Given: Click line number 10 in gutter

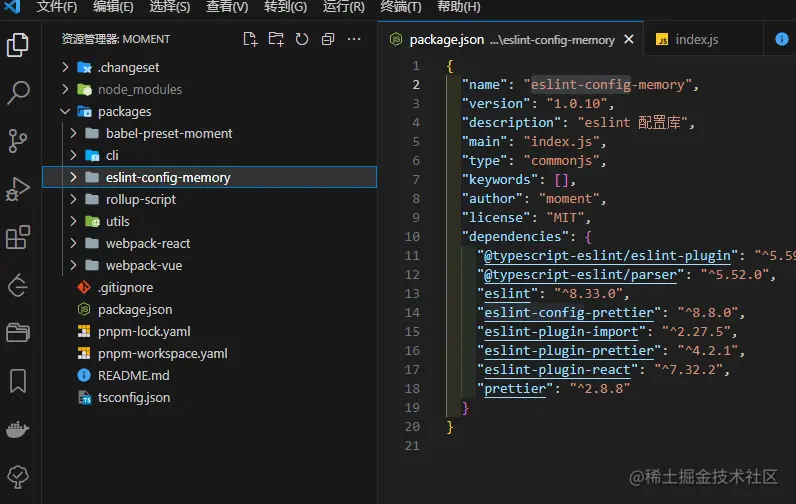Looking at the screenshot, I should point(412,237).
